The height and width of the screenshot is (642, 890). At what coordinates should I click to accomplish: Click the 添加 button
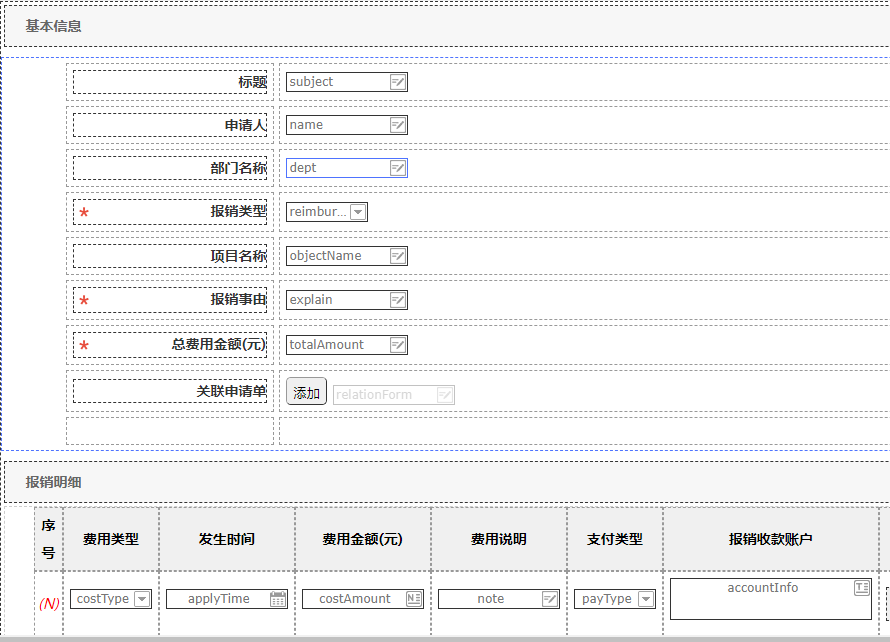tap(307, 391)
